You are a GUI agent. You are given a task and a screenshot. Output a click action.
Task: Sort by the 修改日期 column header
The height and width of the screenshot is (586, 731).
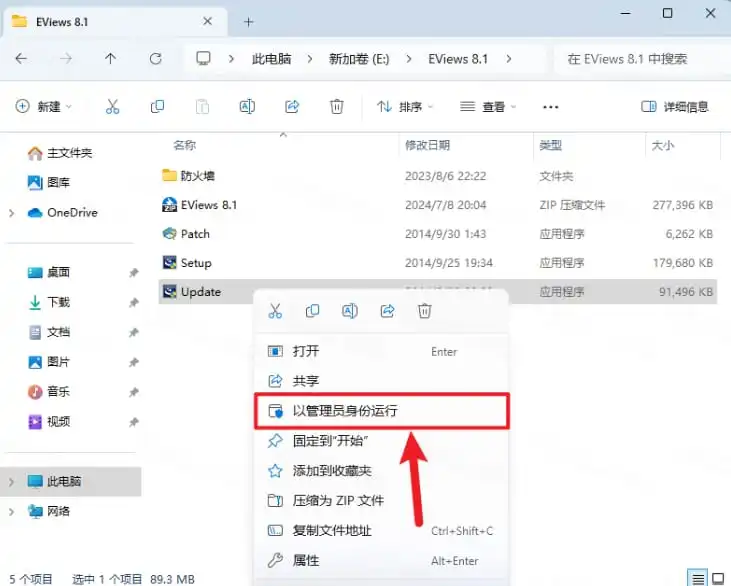[x=428, y=145]
